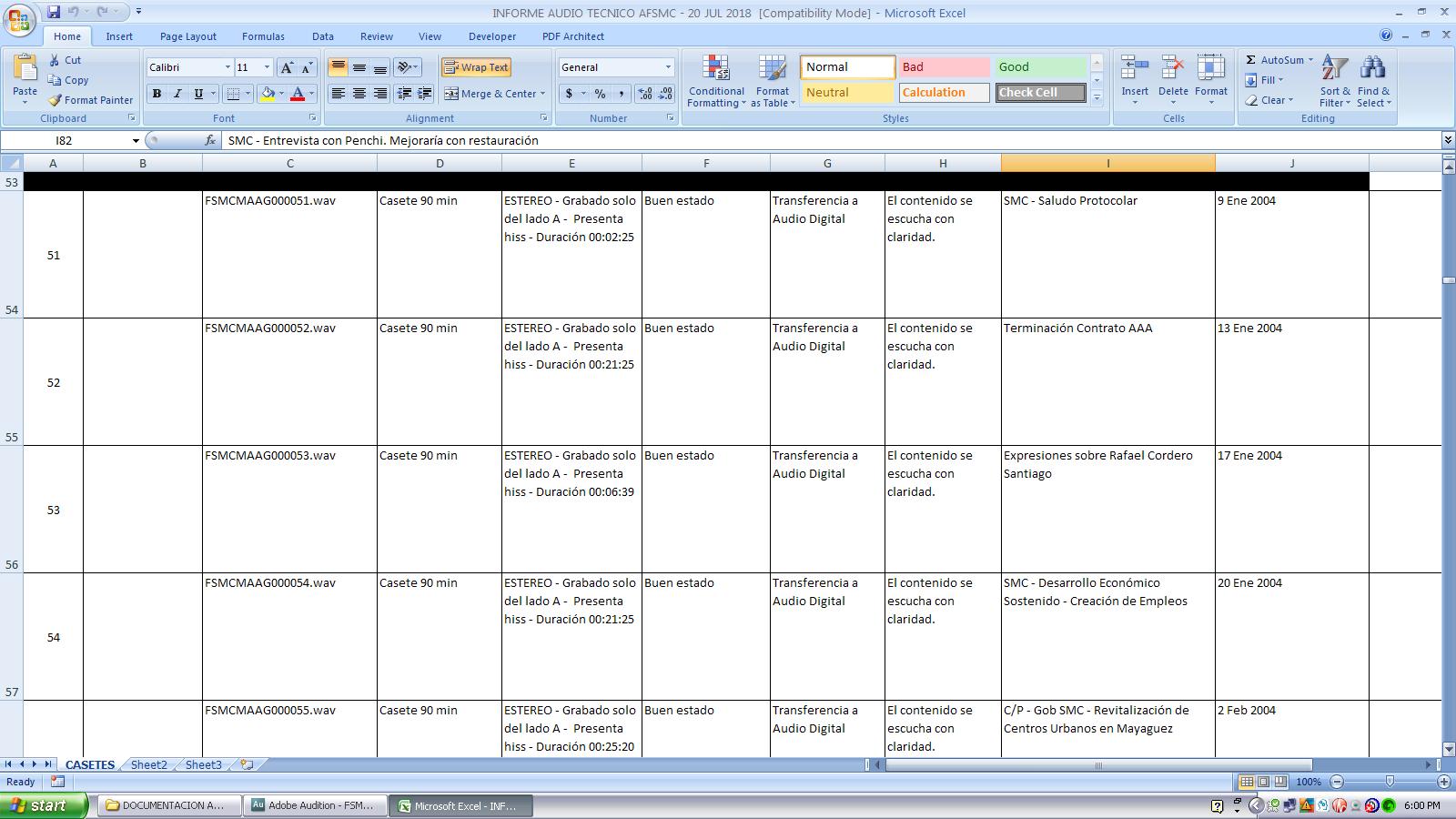Viewport: 1456px width, 819px height.
Task: Click the Find & Select binoculars icon
Action: point(1372,68)
